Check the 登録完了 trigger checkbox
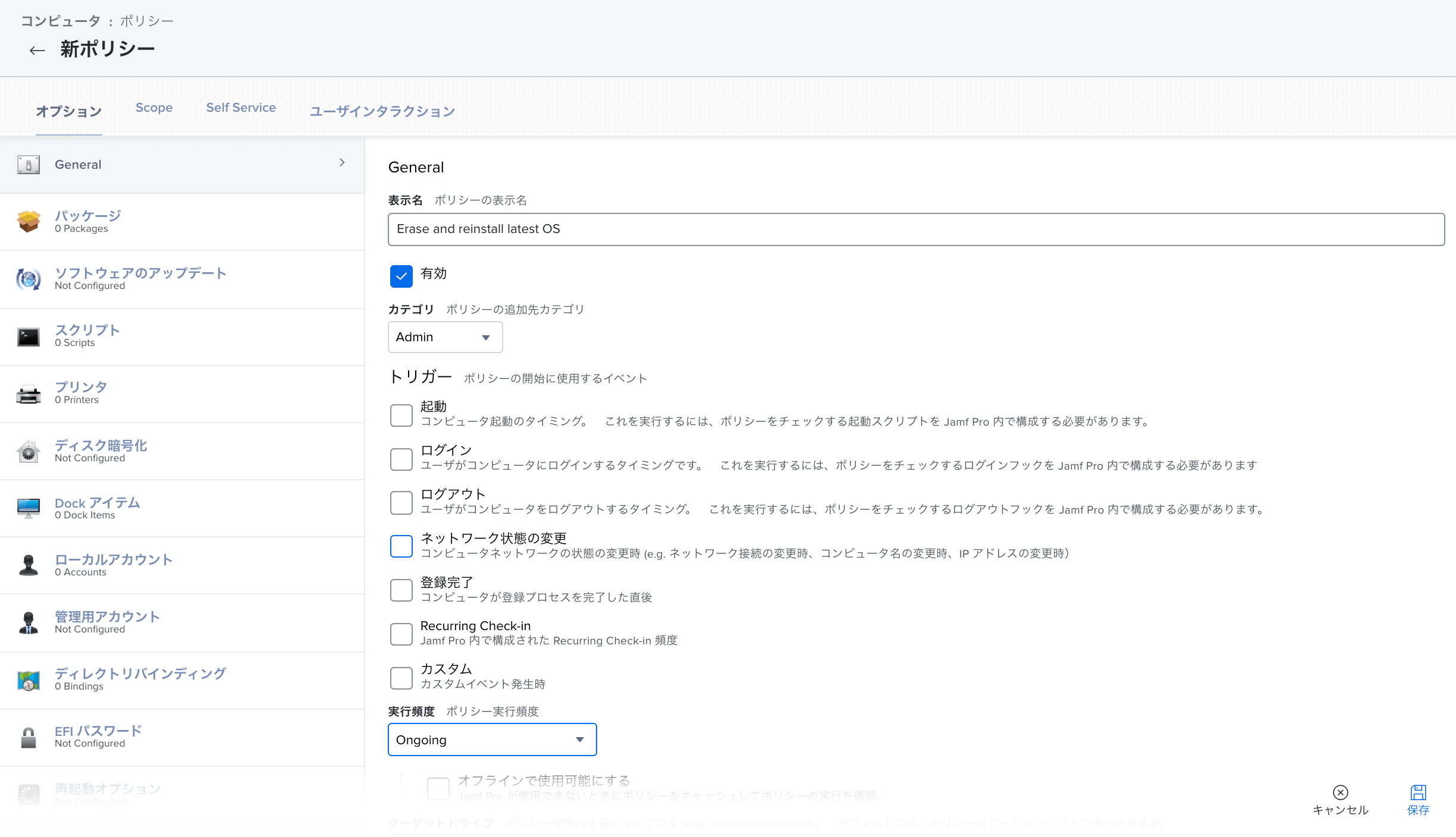This screenshot has width=1456, height=837. click(x=401, y=590)
